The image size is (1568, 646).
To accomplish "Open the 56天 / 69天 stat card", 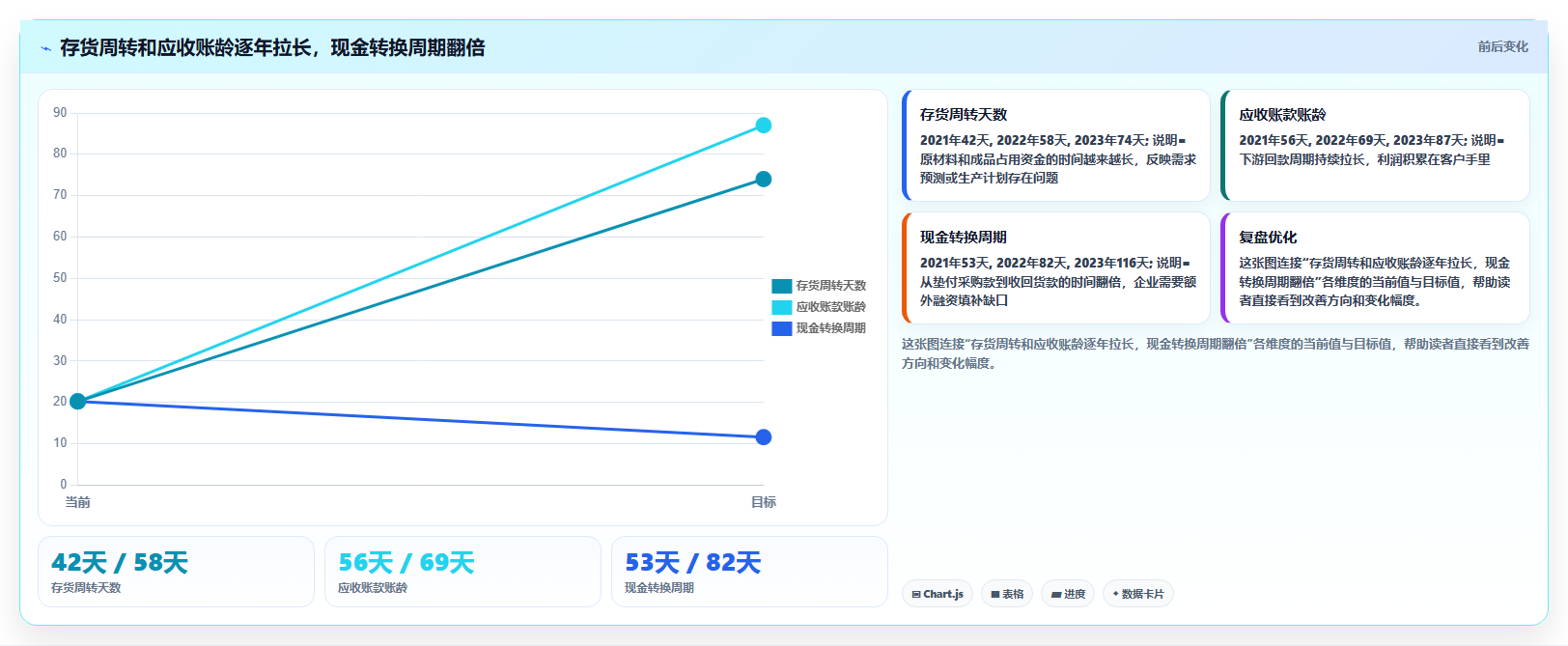I will tap(462, 572).
